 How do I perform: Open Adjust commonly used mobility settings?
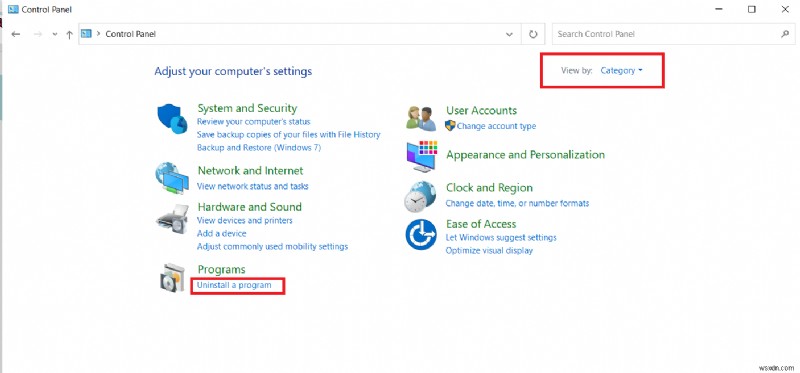272,246
